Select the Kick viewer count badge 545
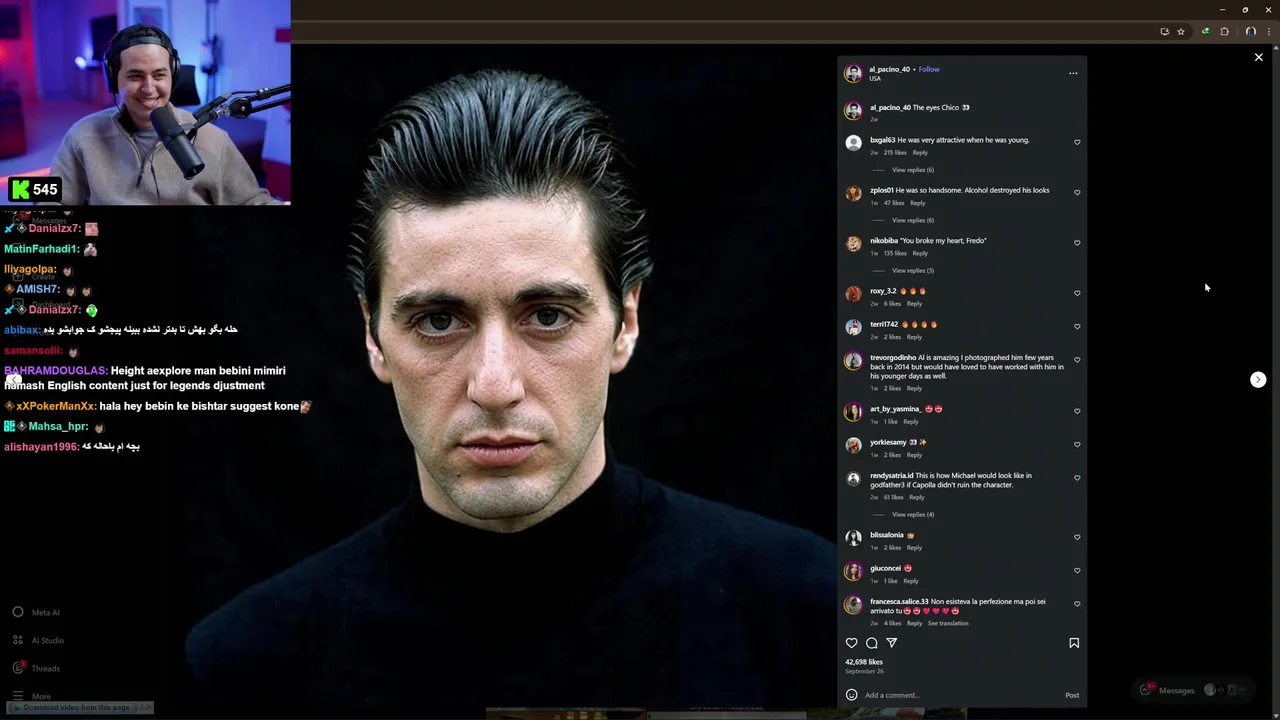 point(35,189)
